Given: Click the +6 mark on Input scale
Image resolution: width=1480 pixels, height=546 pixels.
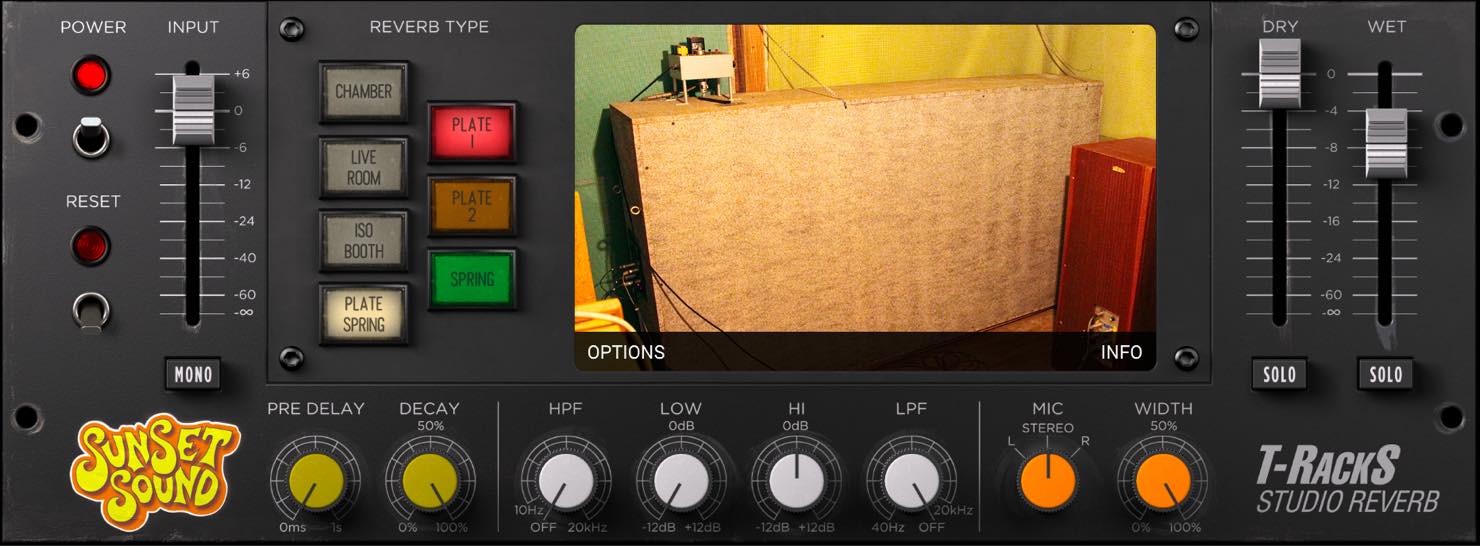Looking at the screenshot, I should [241, 74].
